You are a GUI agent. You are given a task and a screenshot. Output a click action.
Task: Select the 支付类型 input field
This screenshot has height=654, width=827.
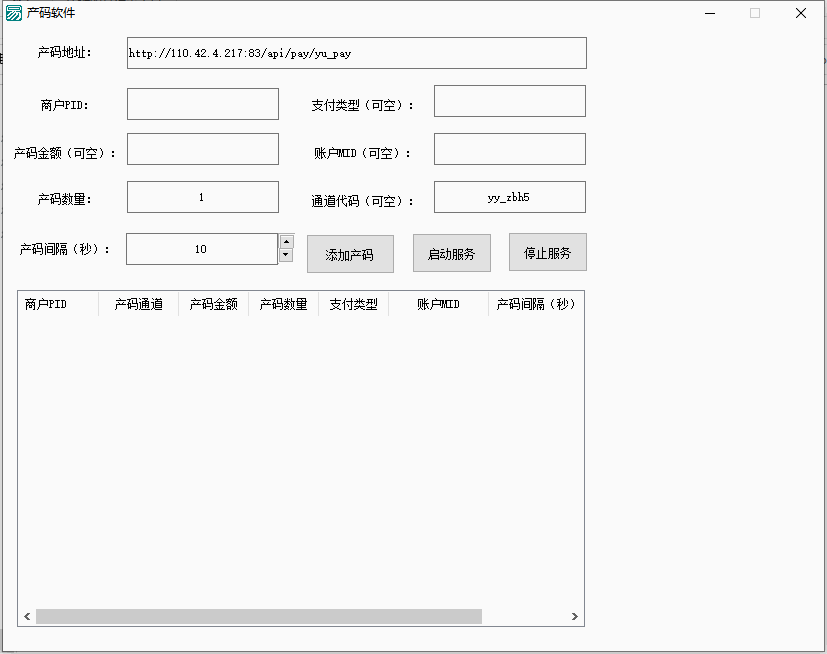[x=509, y=101]
